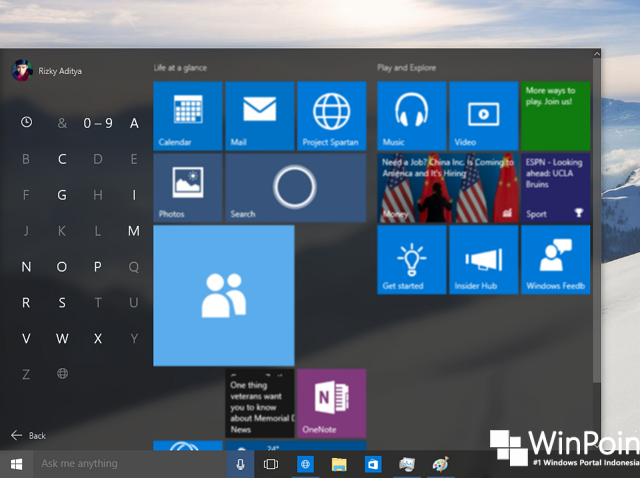Jump to the 0 – 9 section
The image size is (640, 478).
[x=98, y=123]
